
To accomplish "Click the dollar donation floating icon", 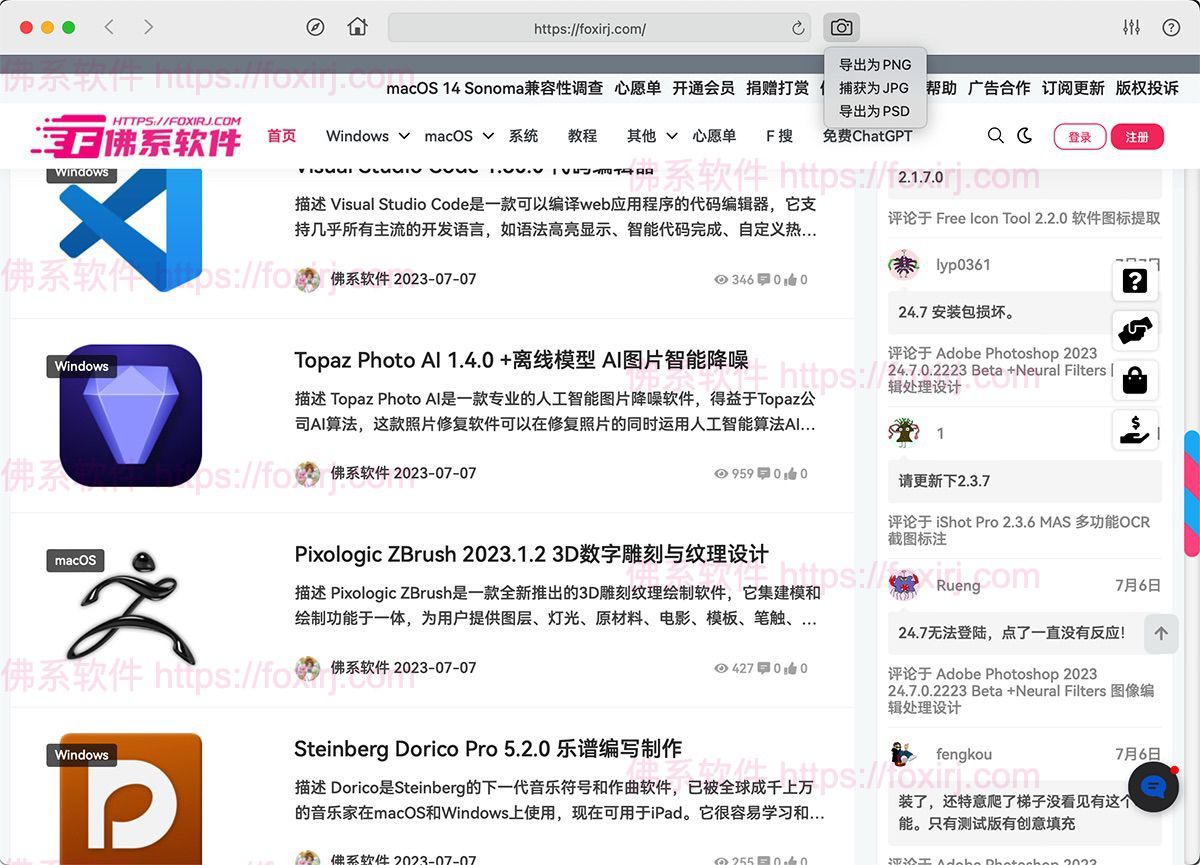I will click(x=1134, y=430).
